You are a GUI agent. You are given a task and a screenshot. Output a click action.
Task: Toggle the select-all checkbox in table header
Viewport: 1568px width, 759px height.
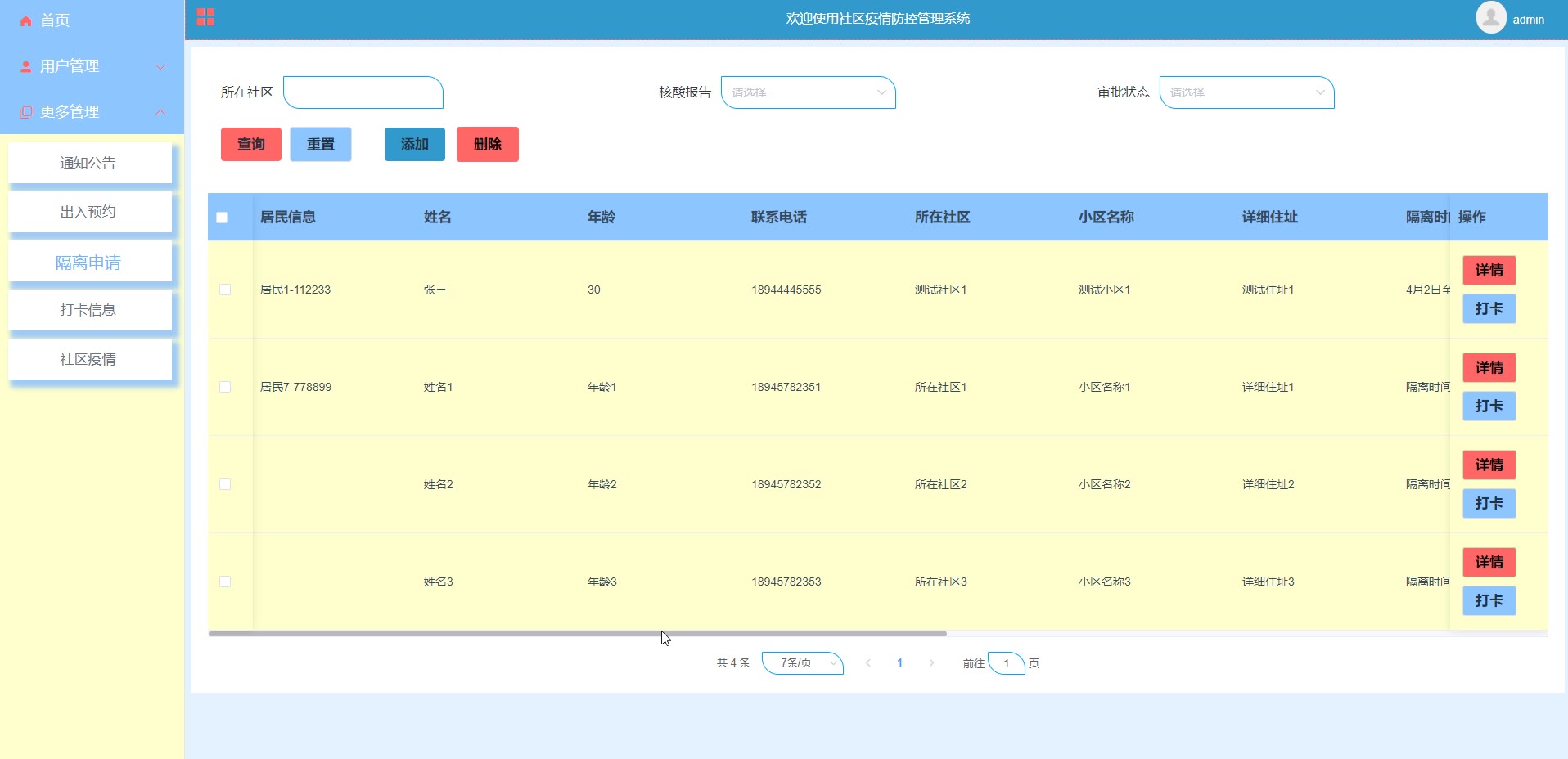click(x=222, y=218)
